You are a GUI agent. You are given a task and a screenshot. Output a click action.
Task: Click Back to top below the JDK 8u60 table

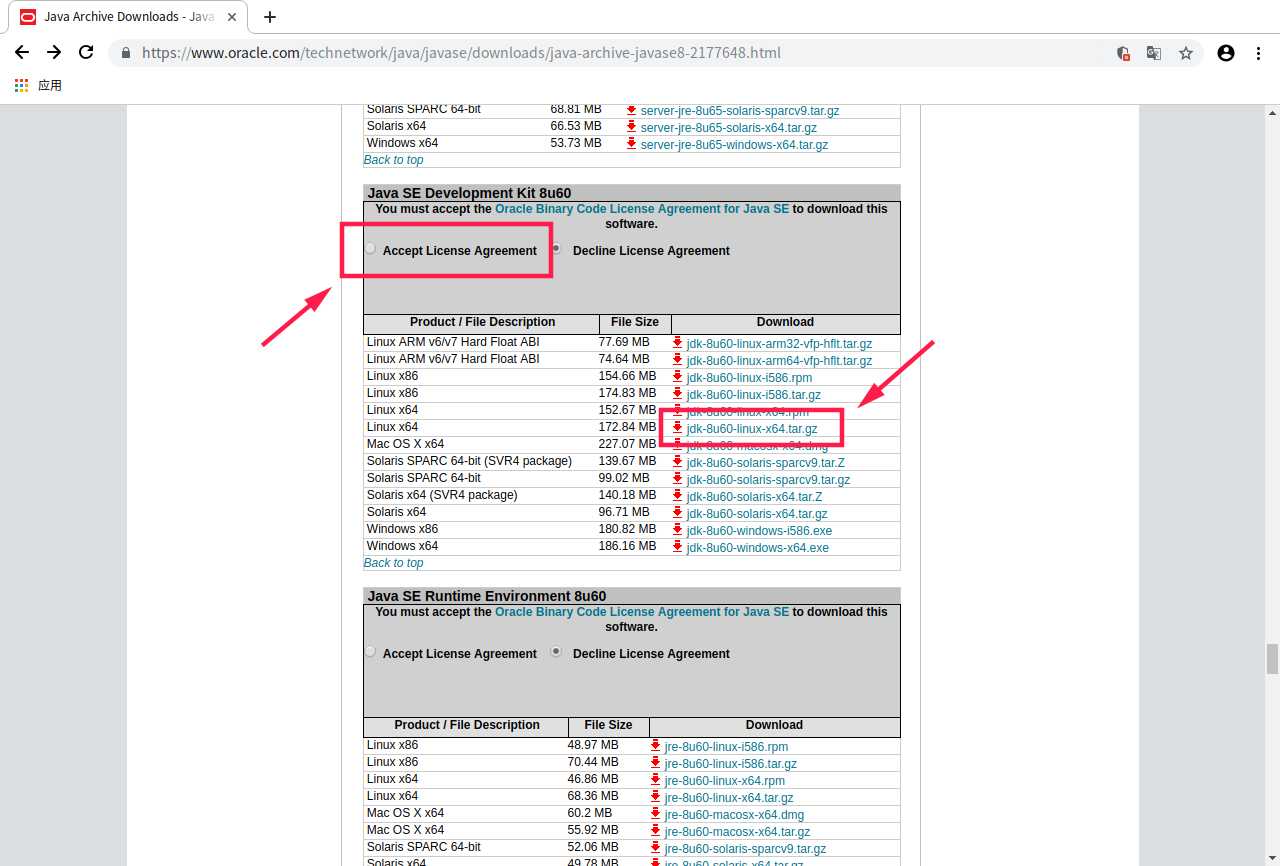point(393,563)
